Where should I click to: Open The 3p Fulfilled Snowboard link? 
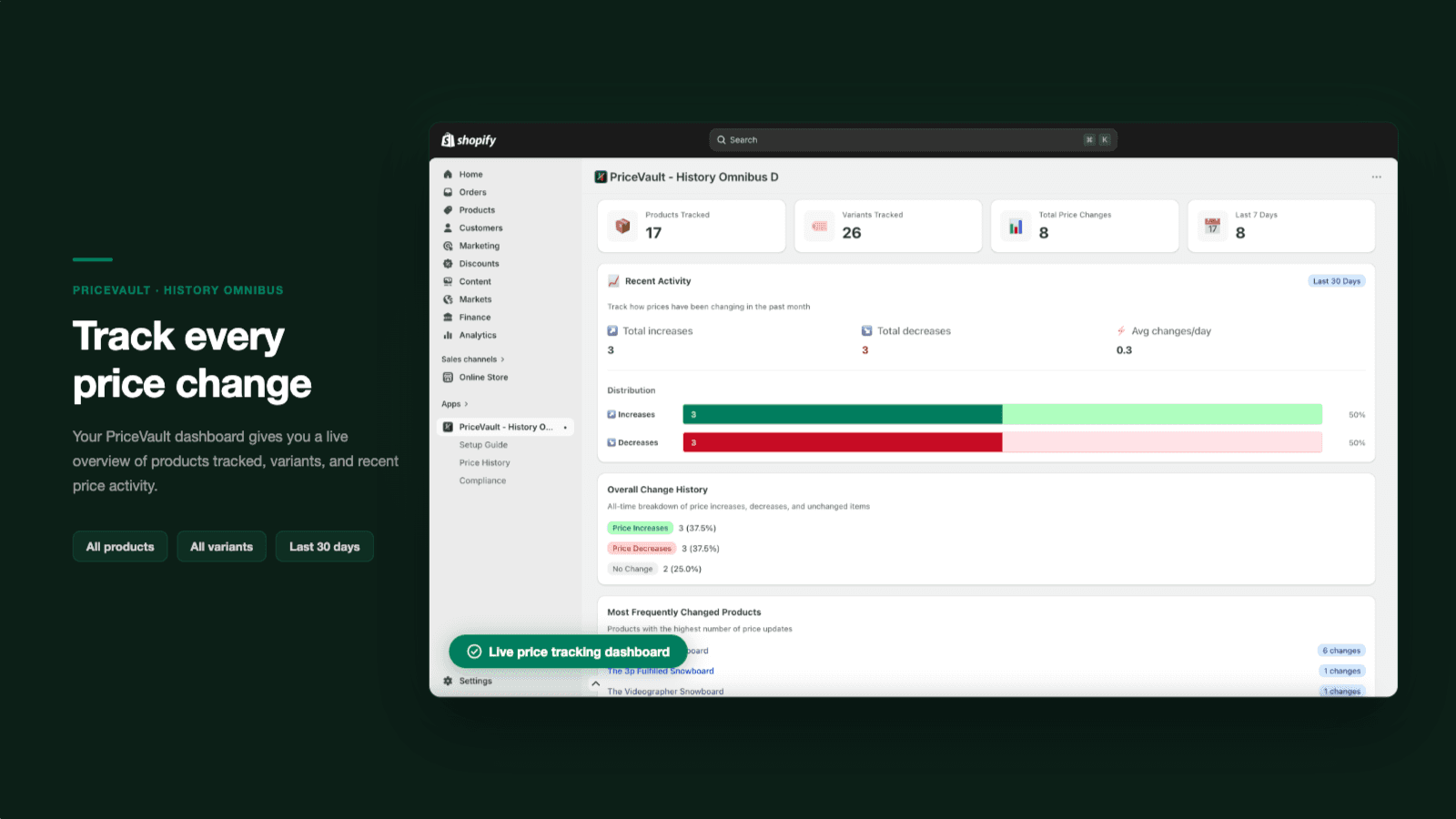pos(661,672)
